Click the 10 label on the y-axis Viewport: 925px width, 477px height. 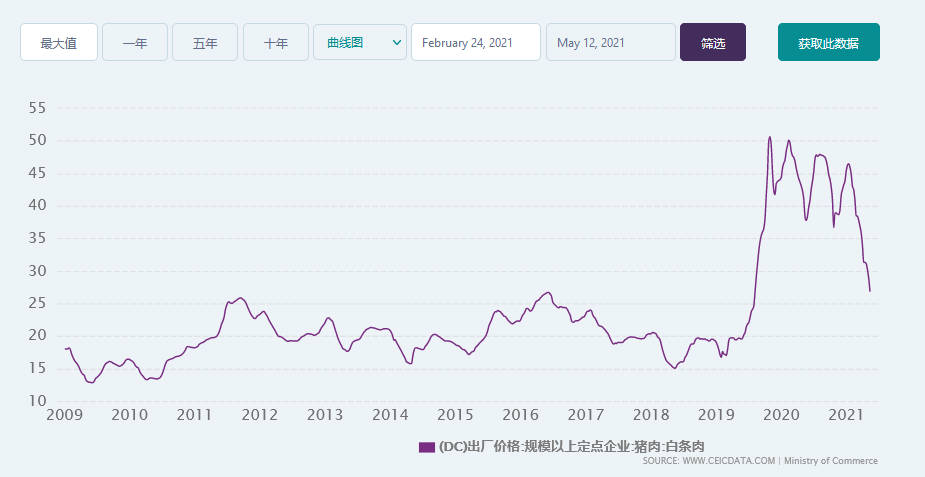point(36,401)
